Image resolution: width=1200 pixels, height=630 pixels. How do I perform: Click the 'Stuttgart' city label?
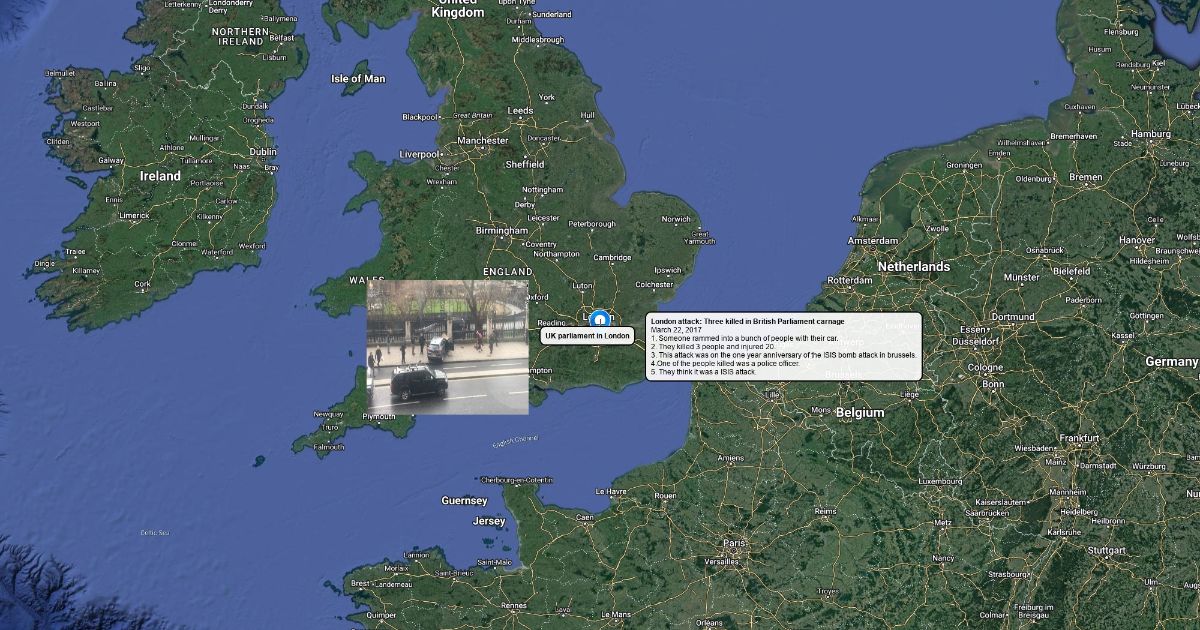pyautogui.click(x=1106, y=550)
